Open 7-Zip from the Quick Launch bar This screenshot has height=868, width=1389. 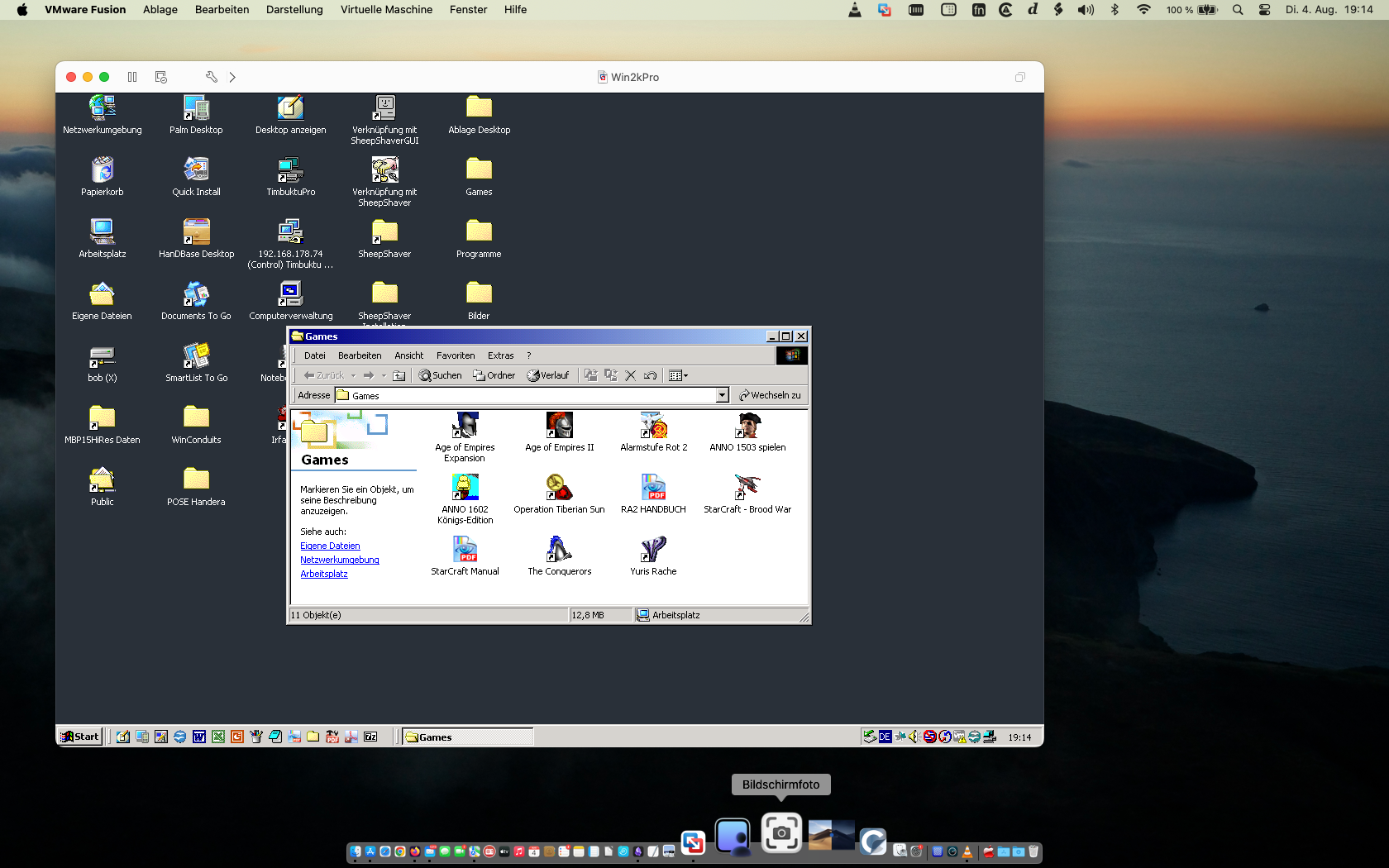point(370,737)
